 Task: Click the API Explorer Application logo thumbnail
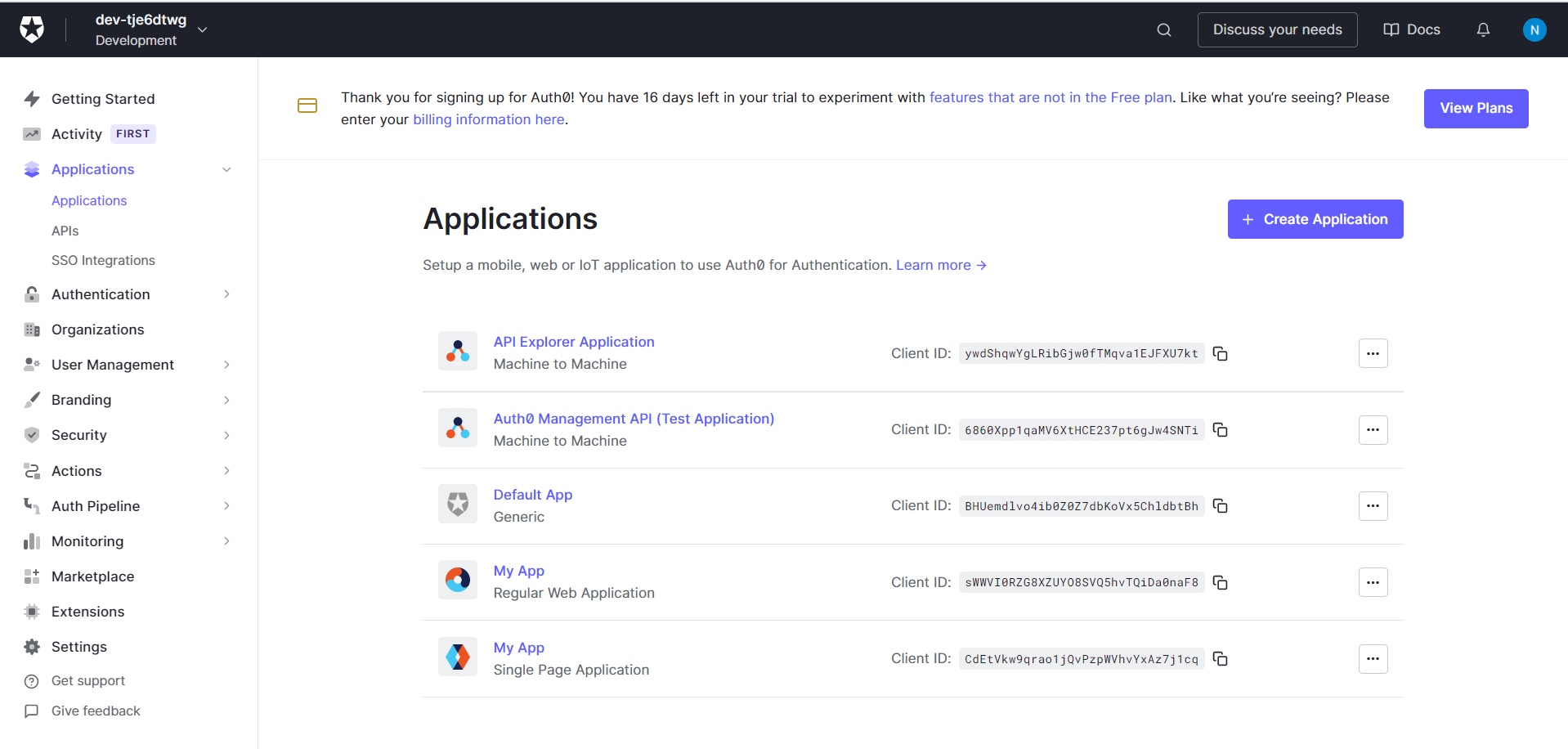[458, 351]
